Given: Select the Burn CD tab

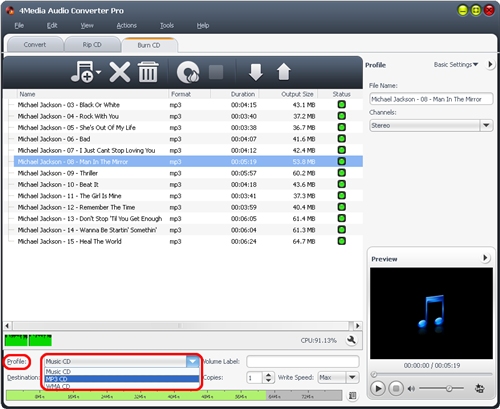Looking at the screenshot, I should pyautogui.click(x=149, y=45).
